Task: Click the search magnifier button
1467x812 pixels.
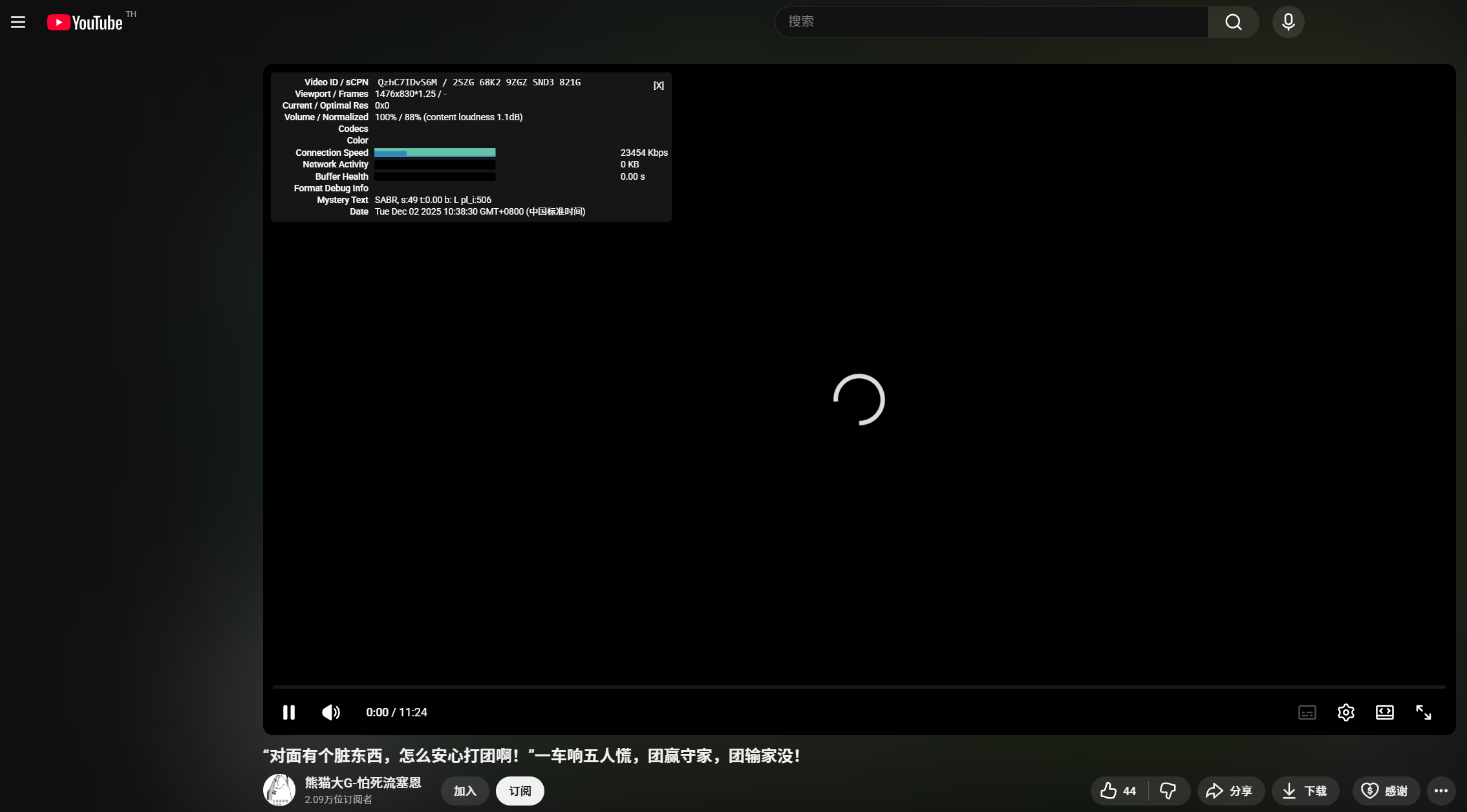Action: tap(1233, 22)
